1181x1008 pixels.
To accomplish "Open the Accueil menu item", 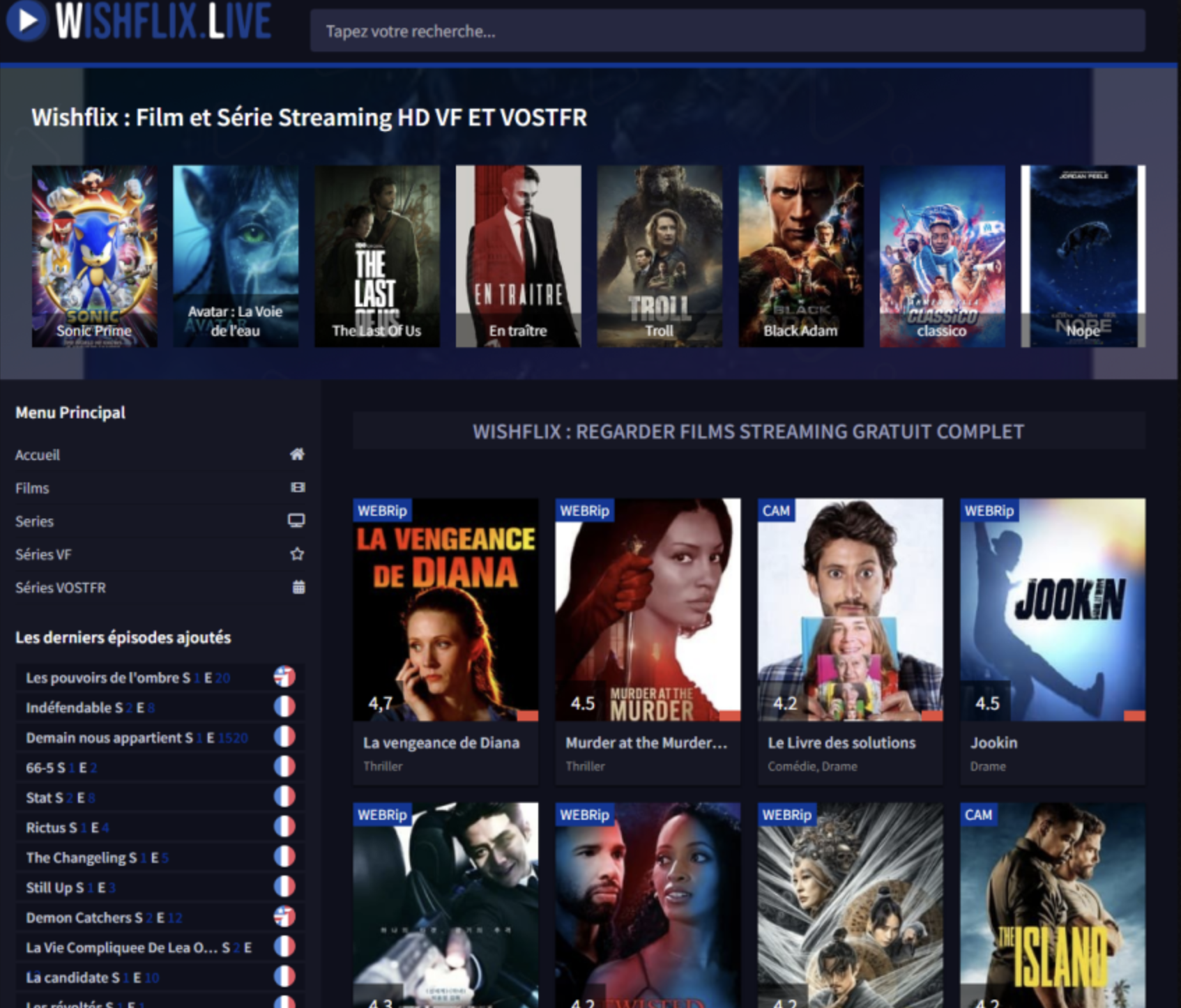I will point(38,455).
